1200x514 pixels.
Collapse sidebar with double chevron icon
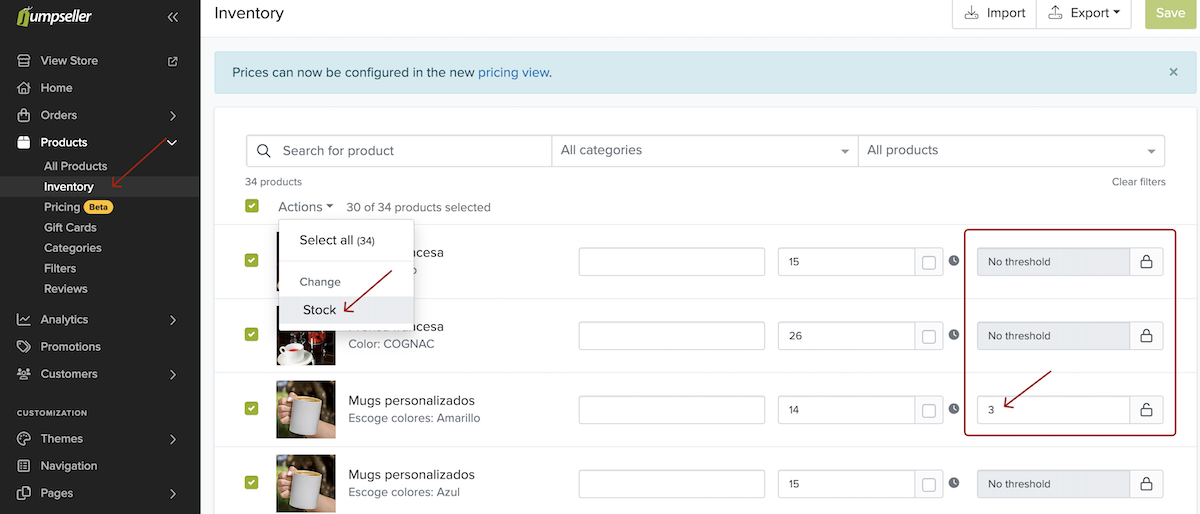tap(172, 16)
